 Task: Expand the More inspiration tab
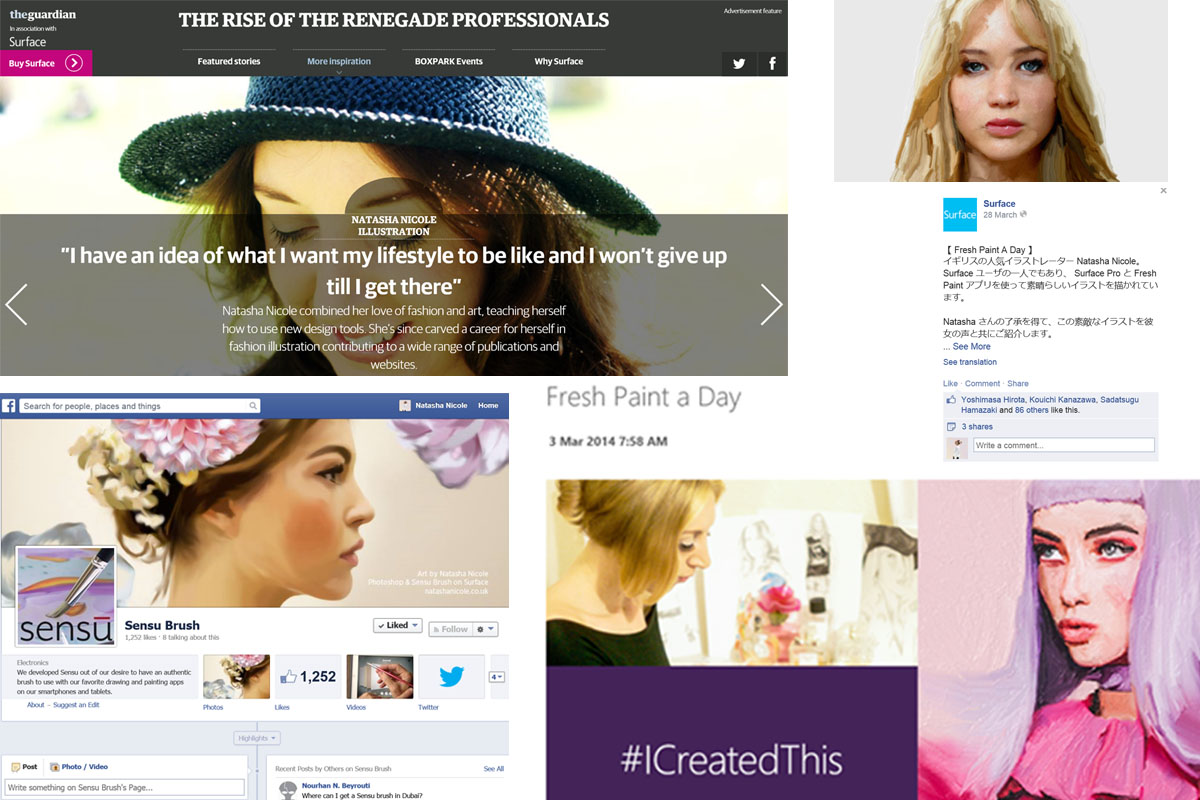coord(339,62)
